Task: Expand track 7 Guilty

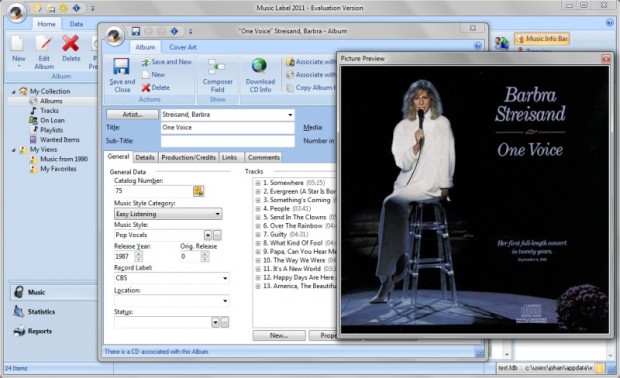Action: [x=258, y=234]
